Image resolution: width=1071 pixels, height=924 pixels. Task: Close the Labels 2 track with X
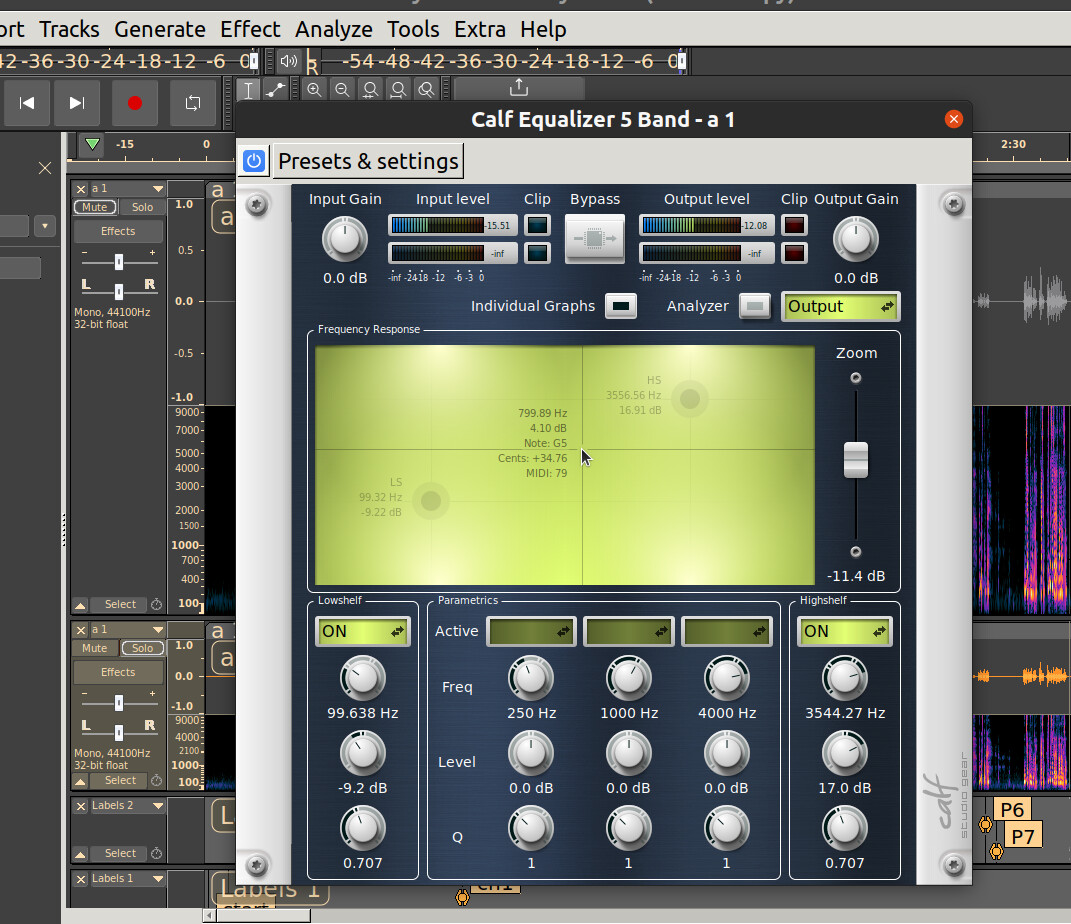click(x=81, y=807)
